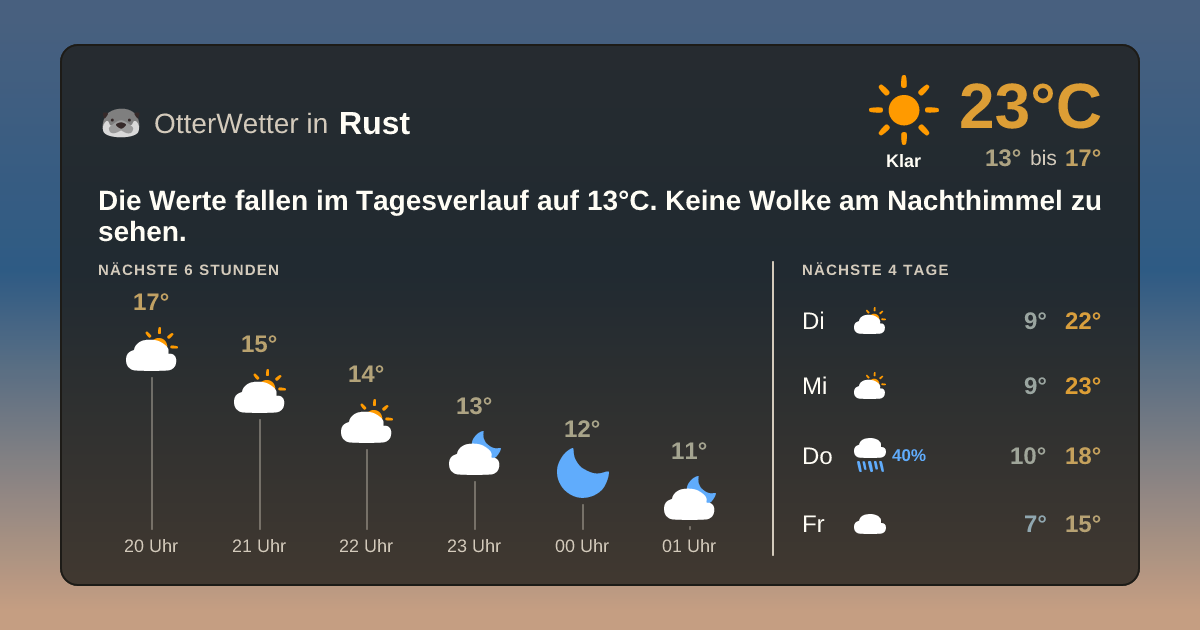Click the 21 Uhr time label
Screen dimensions: 1200x630
[x=259, y=546]
